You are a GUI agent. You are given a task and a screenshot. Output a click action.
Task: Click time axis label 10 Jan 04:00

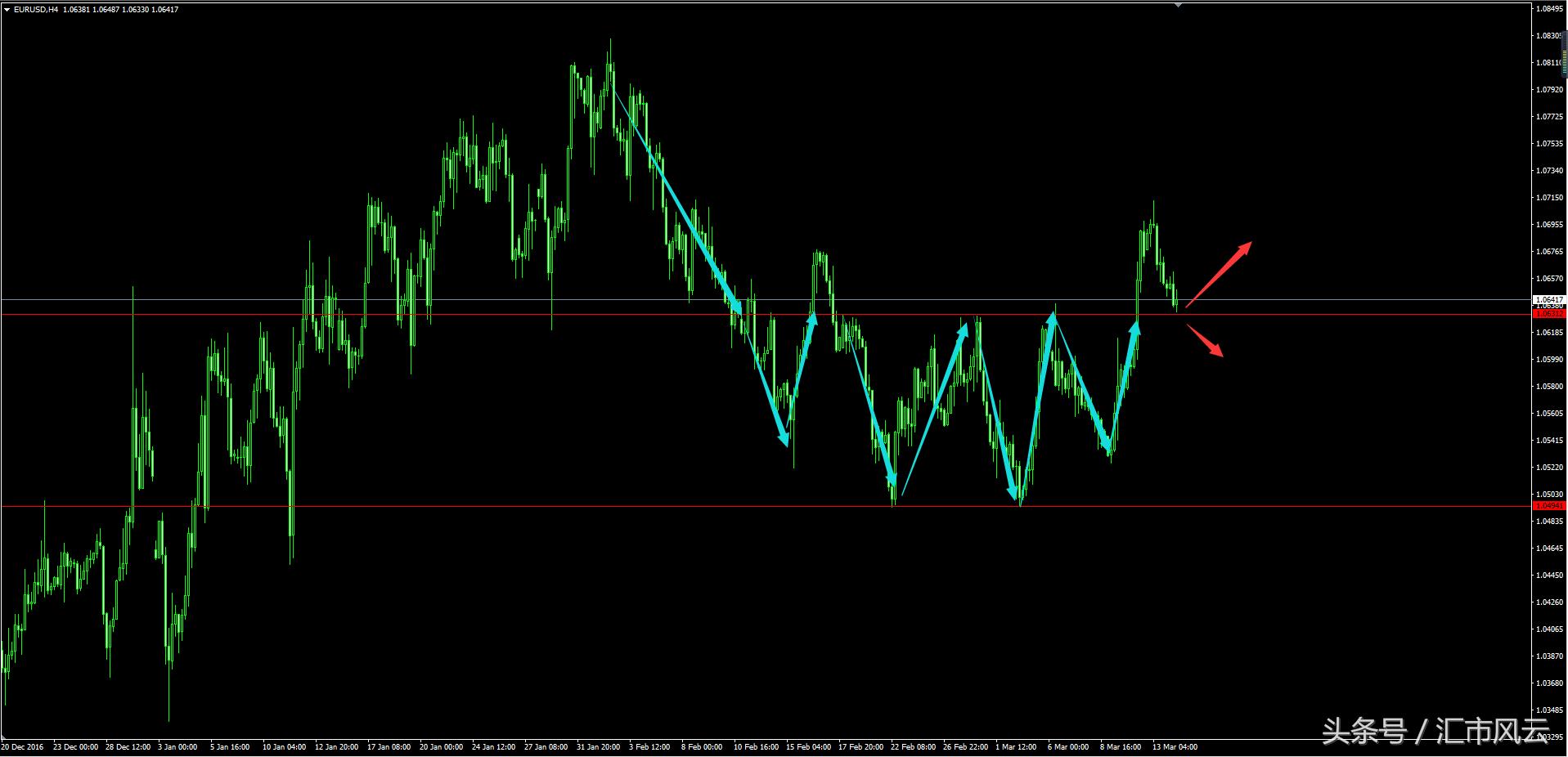pyautogui.click(x=285, y=747)
